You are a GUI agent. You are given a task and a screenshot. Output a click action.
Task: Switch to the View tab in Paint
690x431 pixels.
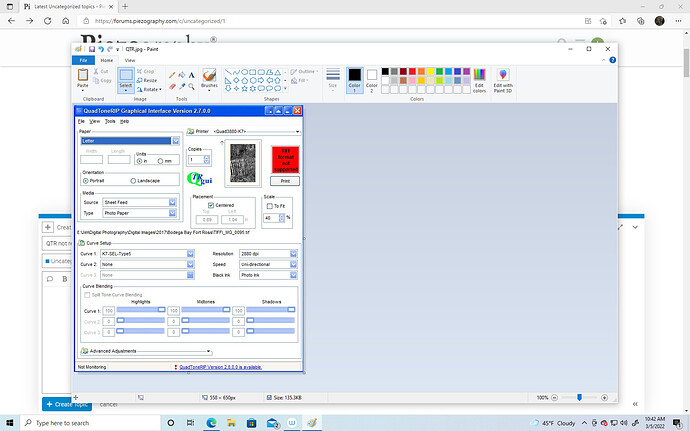click(130, 60)
